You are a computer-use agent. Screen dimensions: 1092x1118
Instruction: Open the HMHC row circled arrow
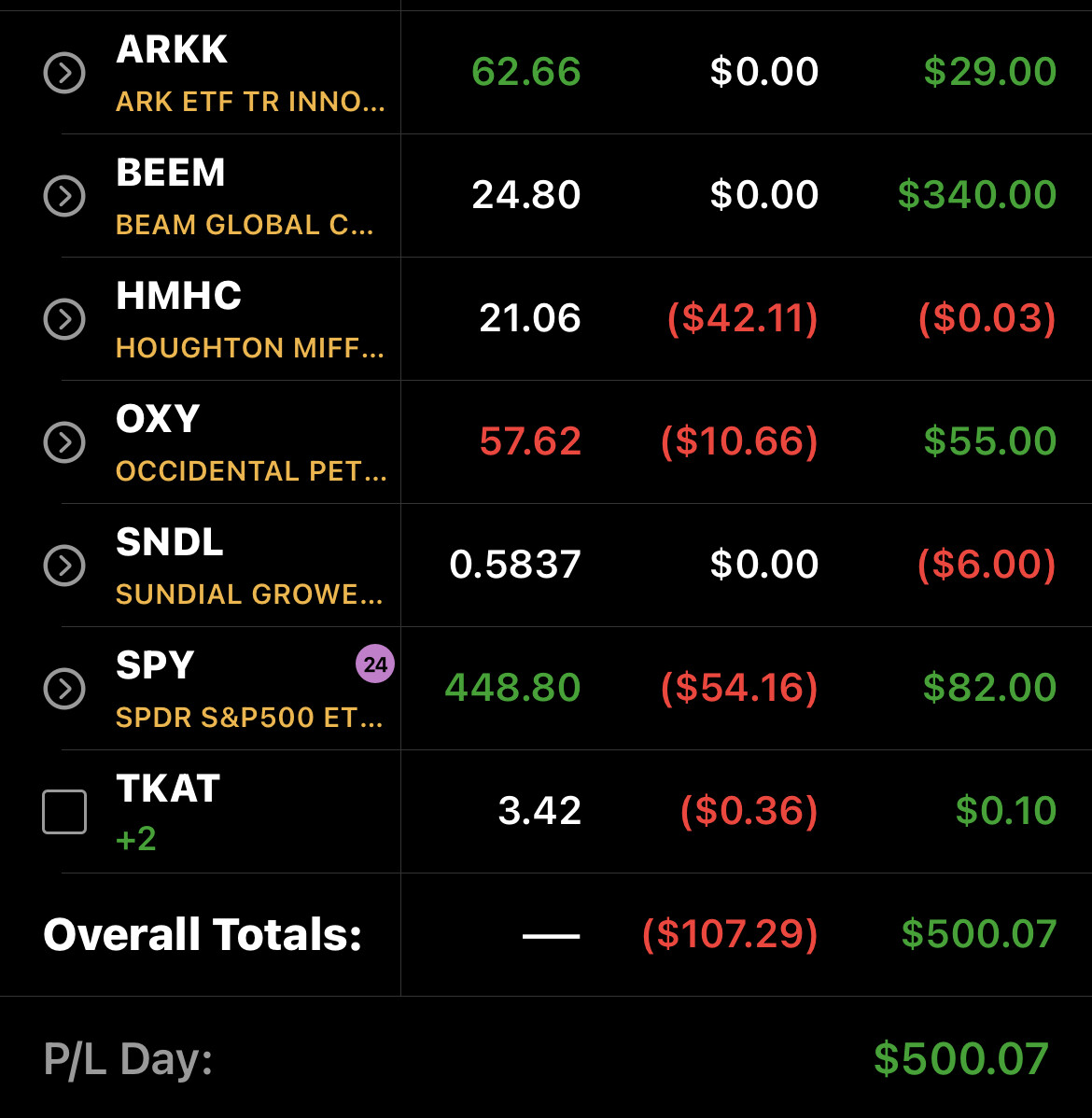coord(64,319)
